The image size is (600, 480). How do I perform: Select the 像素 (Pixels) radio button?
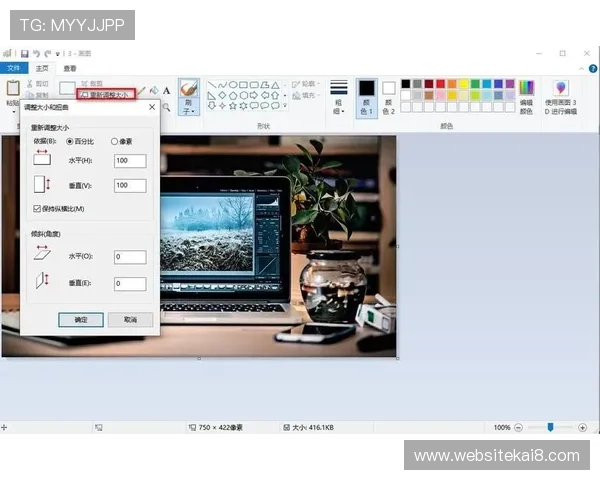(x=115, y=142)
